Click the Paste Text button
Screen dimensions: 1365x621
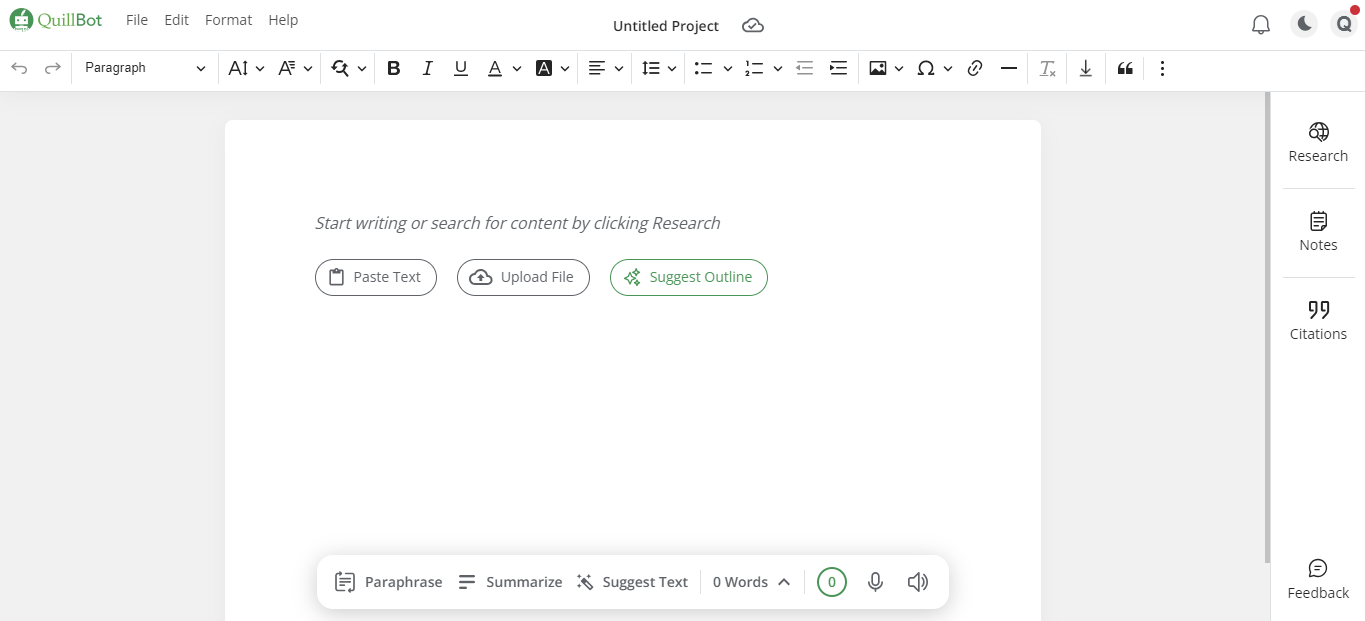coord(376,277)
